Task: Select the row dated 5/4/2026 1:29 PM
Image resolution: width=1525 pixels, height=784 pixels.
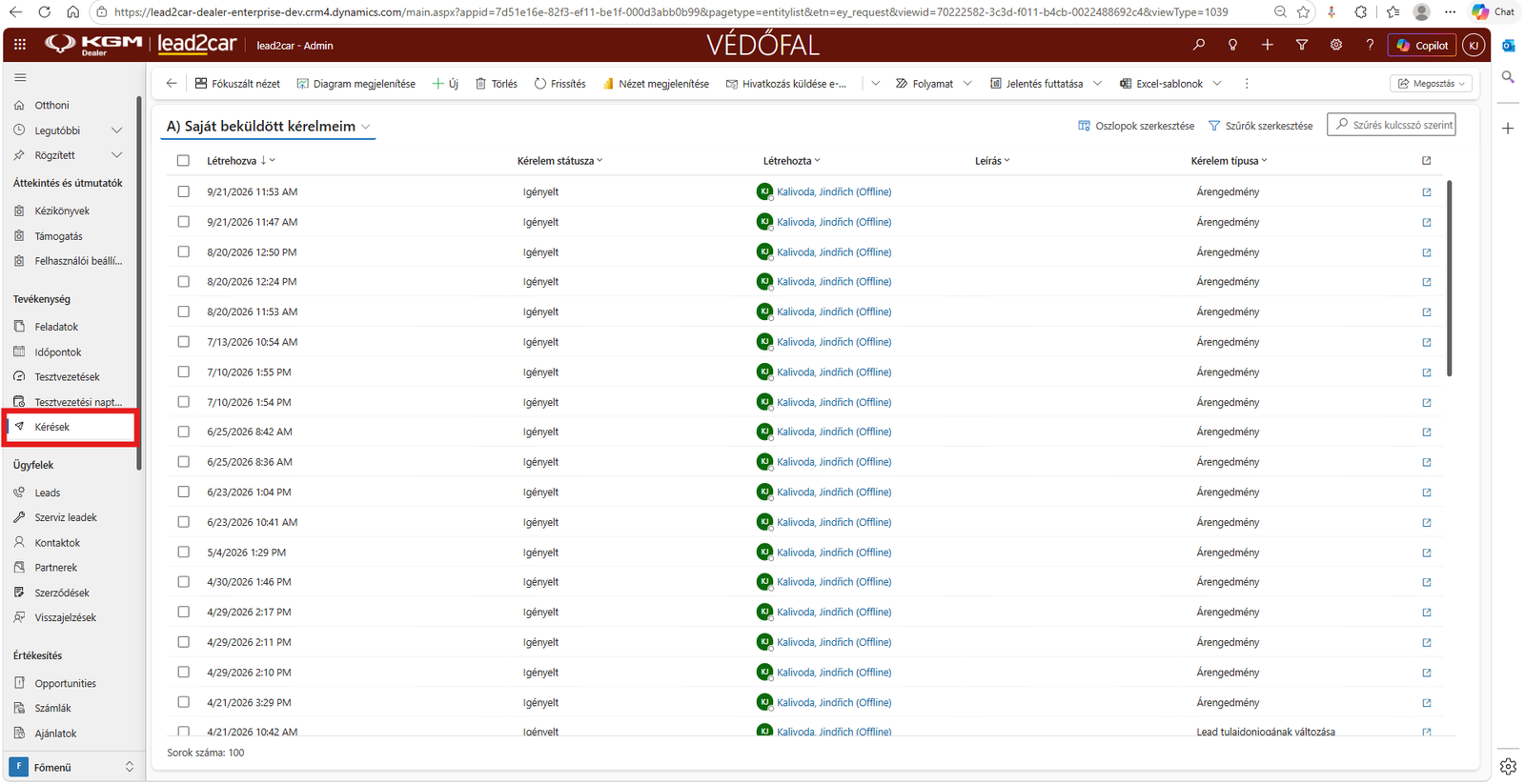Action: [183, 553]
